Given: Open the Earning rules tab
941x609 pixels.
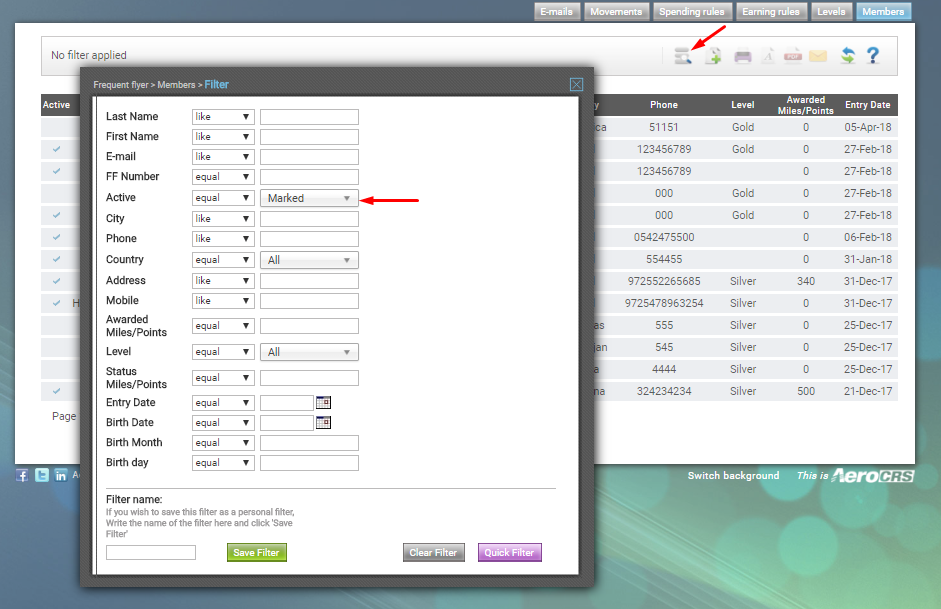Looking at the screenshot, I should (771, 12).
